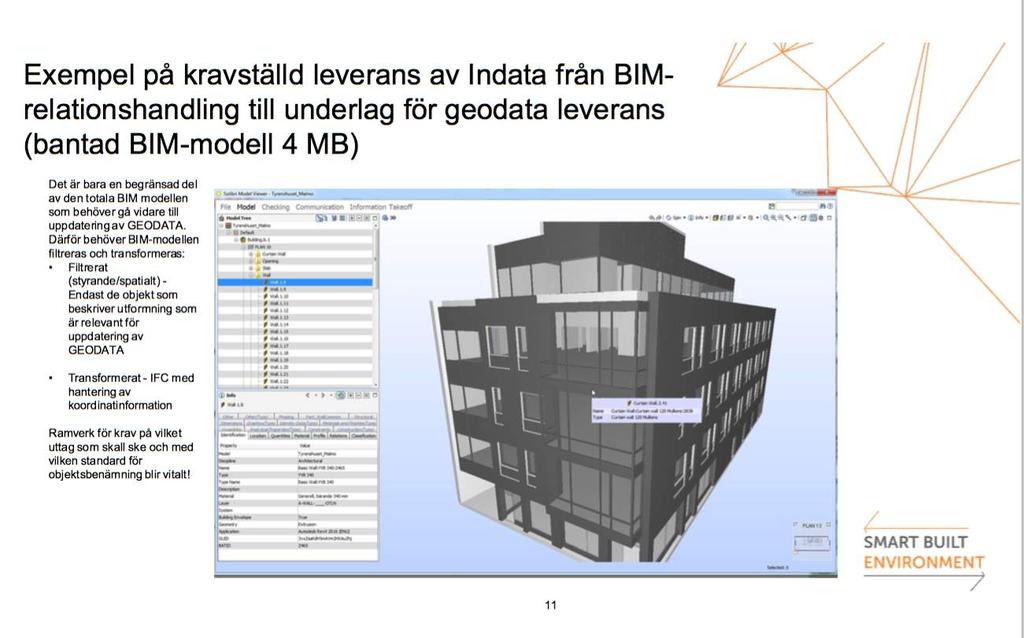Viewport: 1024px width, 638px height.
Task: Open the Info tool dropdown arrow
Action: pyautogui.click(x=708, y=218)
